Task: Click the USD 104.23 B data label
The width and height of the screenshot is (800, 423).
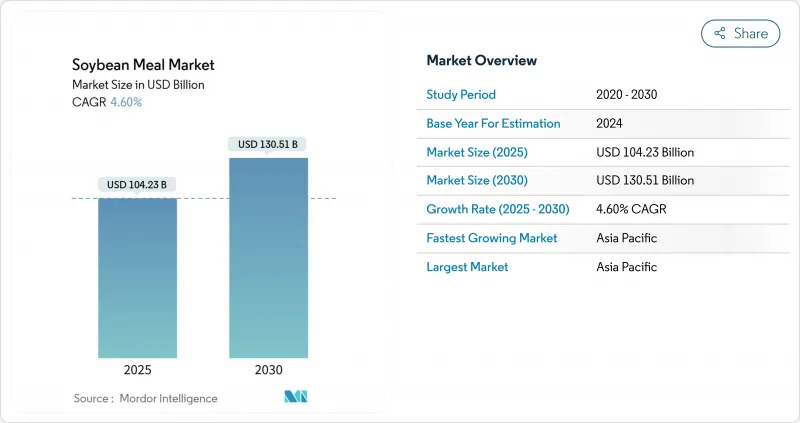Action: pyautogui.click(x=138, y=184)
